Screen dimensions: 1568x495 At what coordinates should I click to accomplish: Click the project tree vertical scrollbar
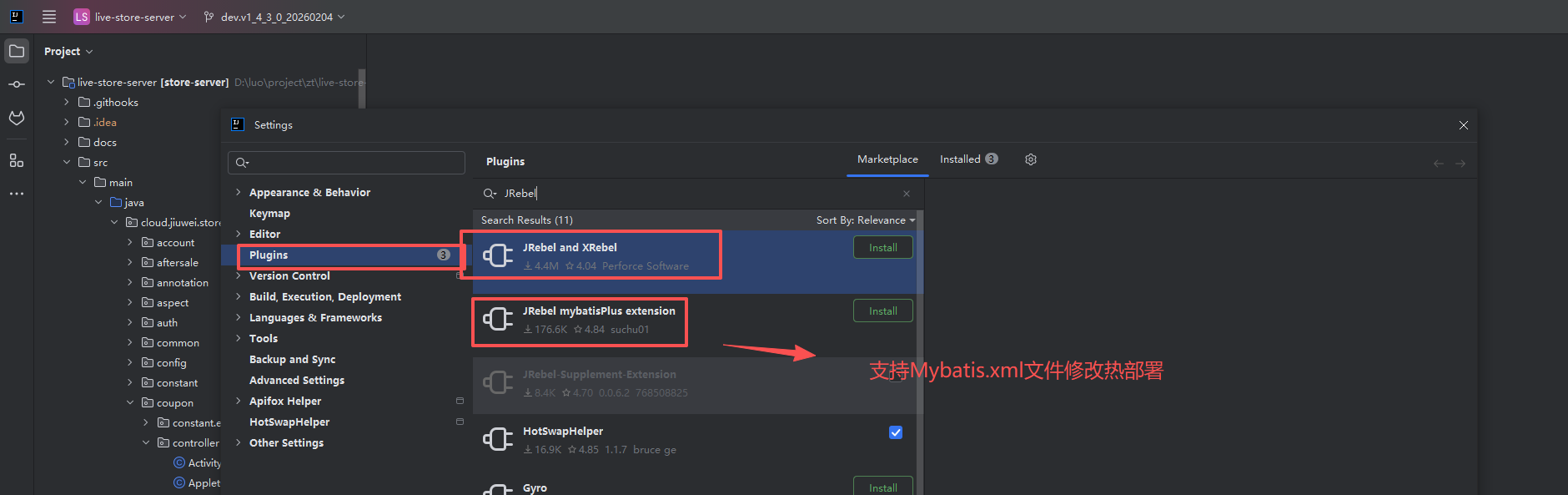362,88
